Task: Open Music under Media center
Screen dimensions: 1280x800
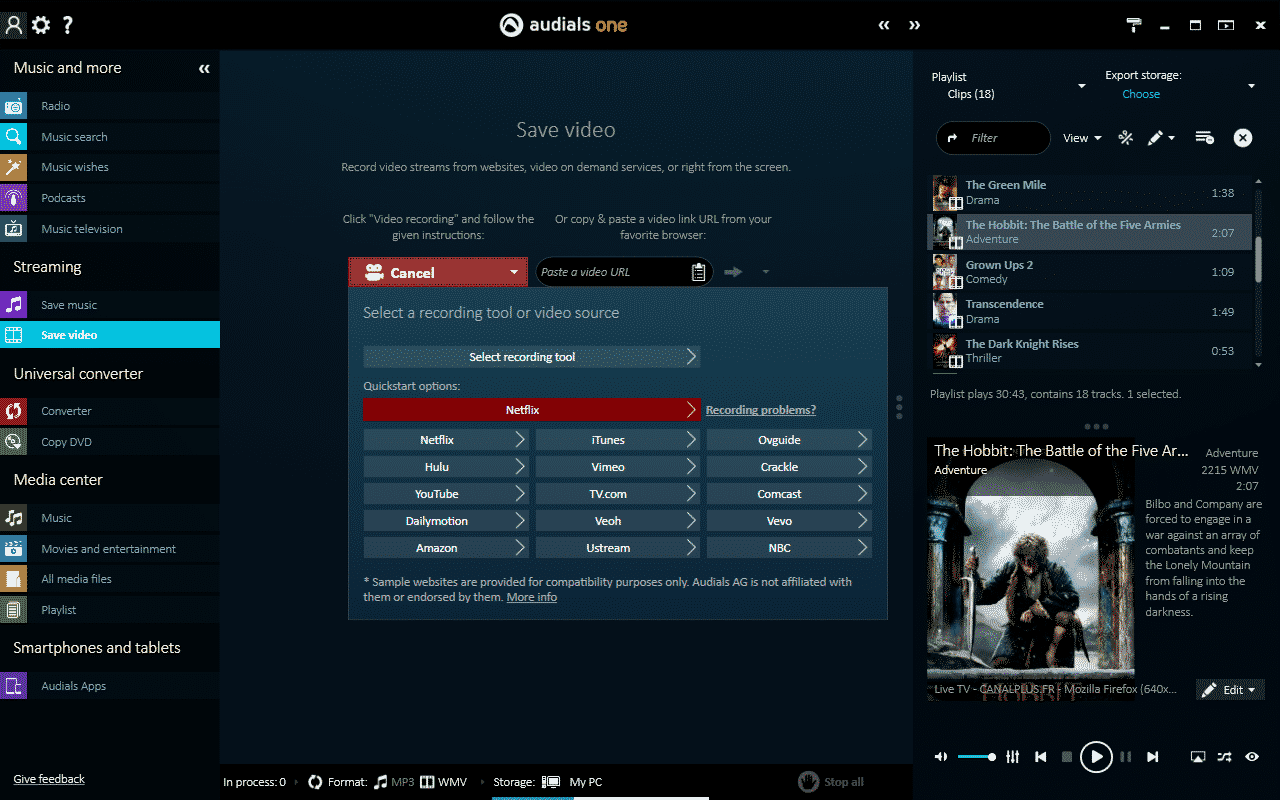Action: click(110, 518)
